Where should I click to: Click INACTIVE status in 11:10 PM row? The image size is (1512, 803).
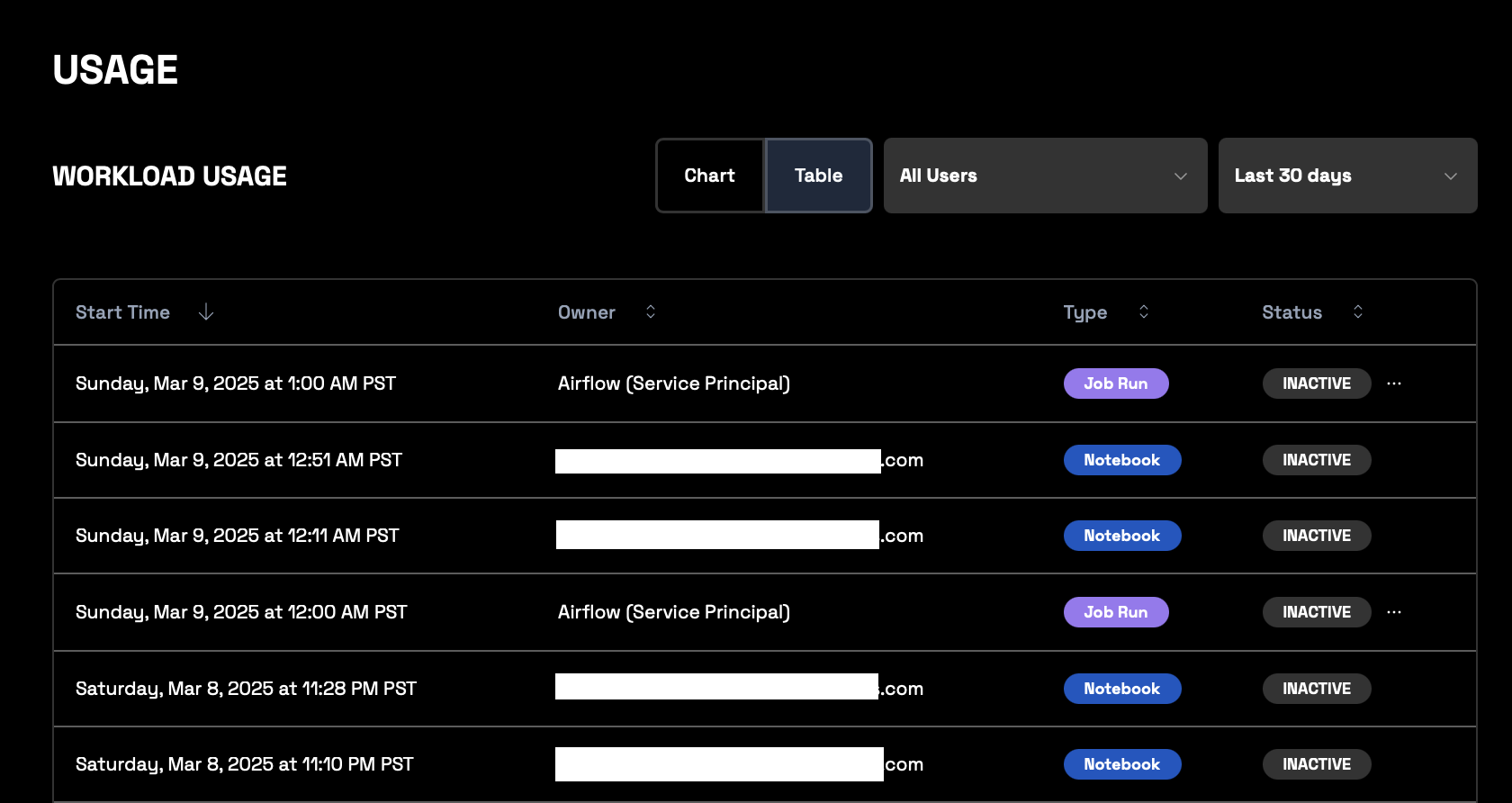click(x=1317, y=764)
